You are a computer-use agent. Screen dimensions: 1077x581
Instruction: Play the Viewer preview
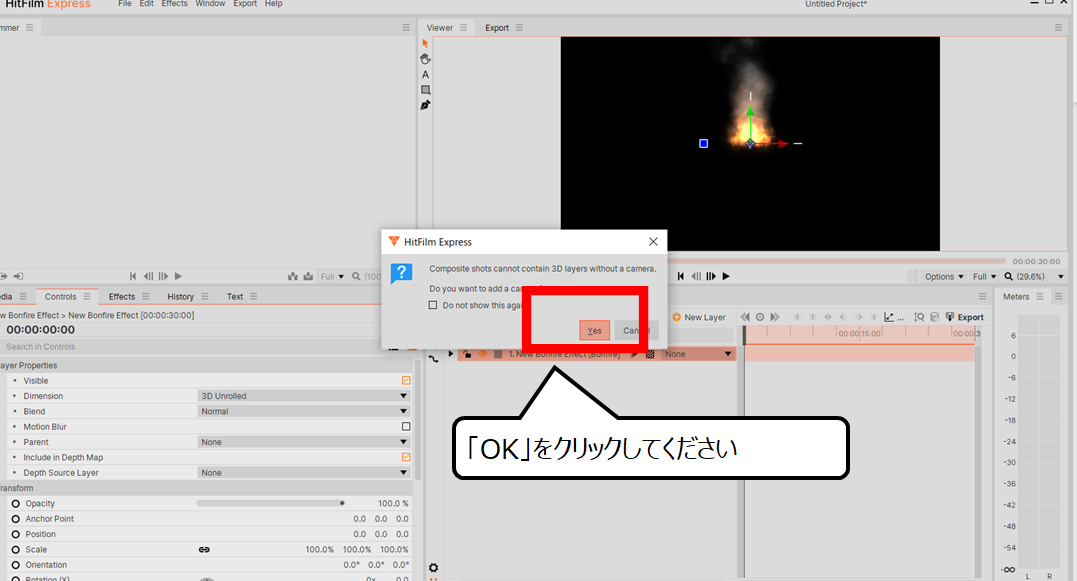[x=726, y=276]
